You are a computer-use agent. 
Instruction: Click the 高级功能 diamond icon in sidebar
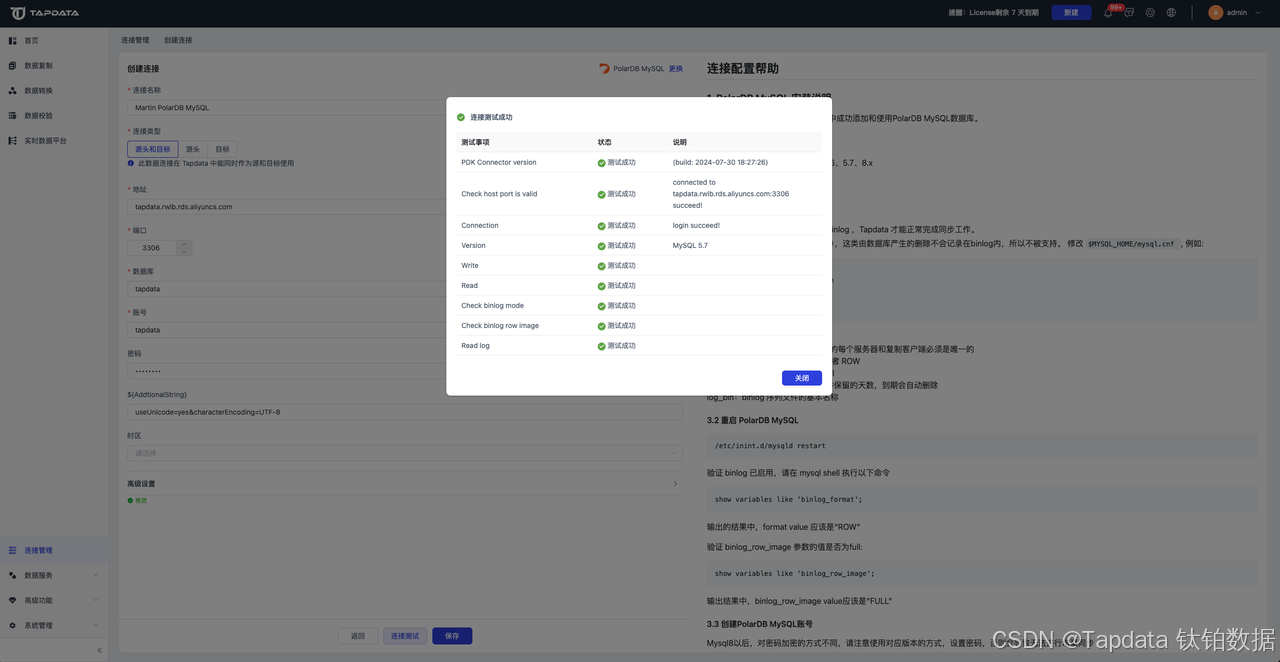(x=12, y=600)
